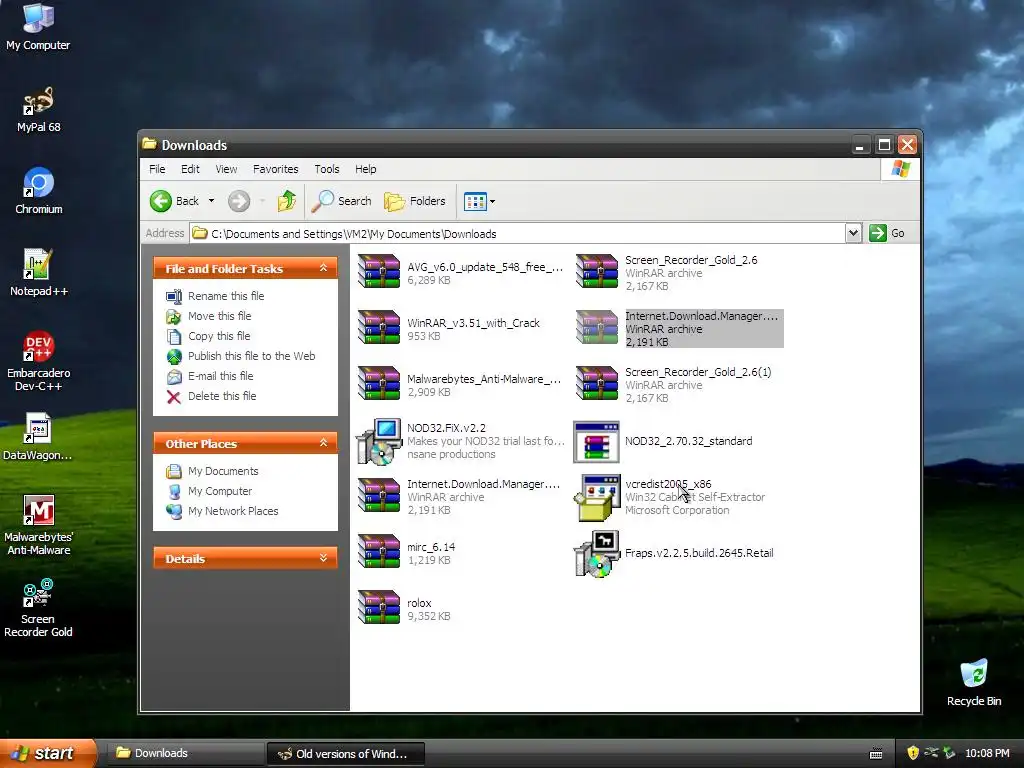Select the Screen_Recorder_Gold_2.6(1) archive icon
The height and width of the screenshot is (768, 1024).
tap(597, 383)
